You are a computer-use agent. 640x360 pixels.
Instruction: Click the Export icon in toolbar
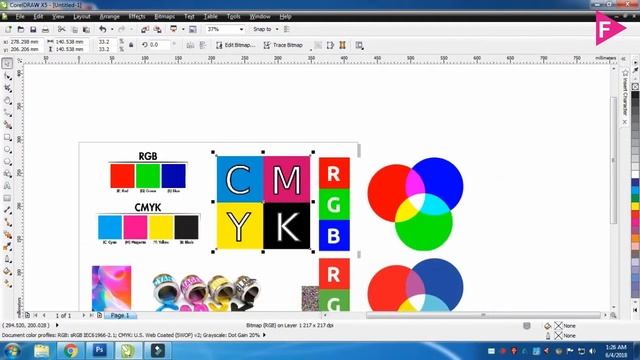point(158,29)
